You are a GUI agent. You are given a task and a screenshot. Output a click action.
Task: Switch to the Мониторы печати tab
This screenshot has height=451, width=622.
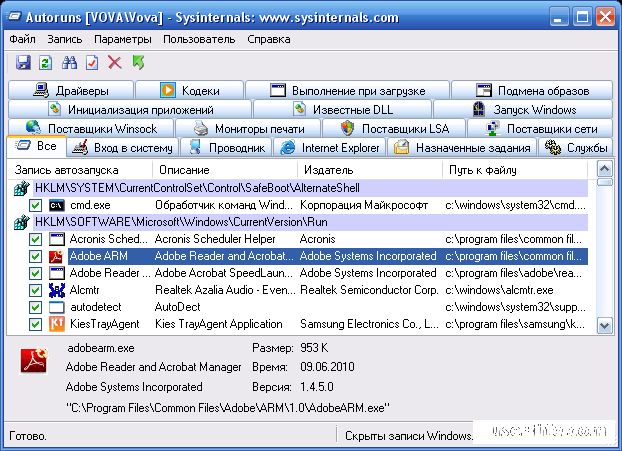pyautogui.click(x=248, y=129)
